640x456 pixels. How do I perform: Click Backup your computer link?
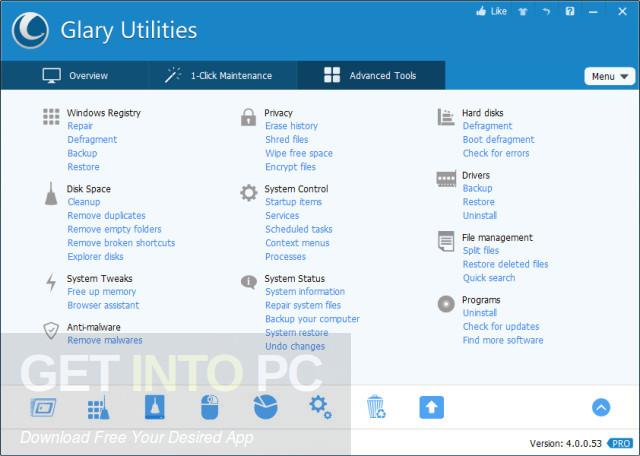[x=312, y=319]
